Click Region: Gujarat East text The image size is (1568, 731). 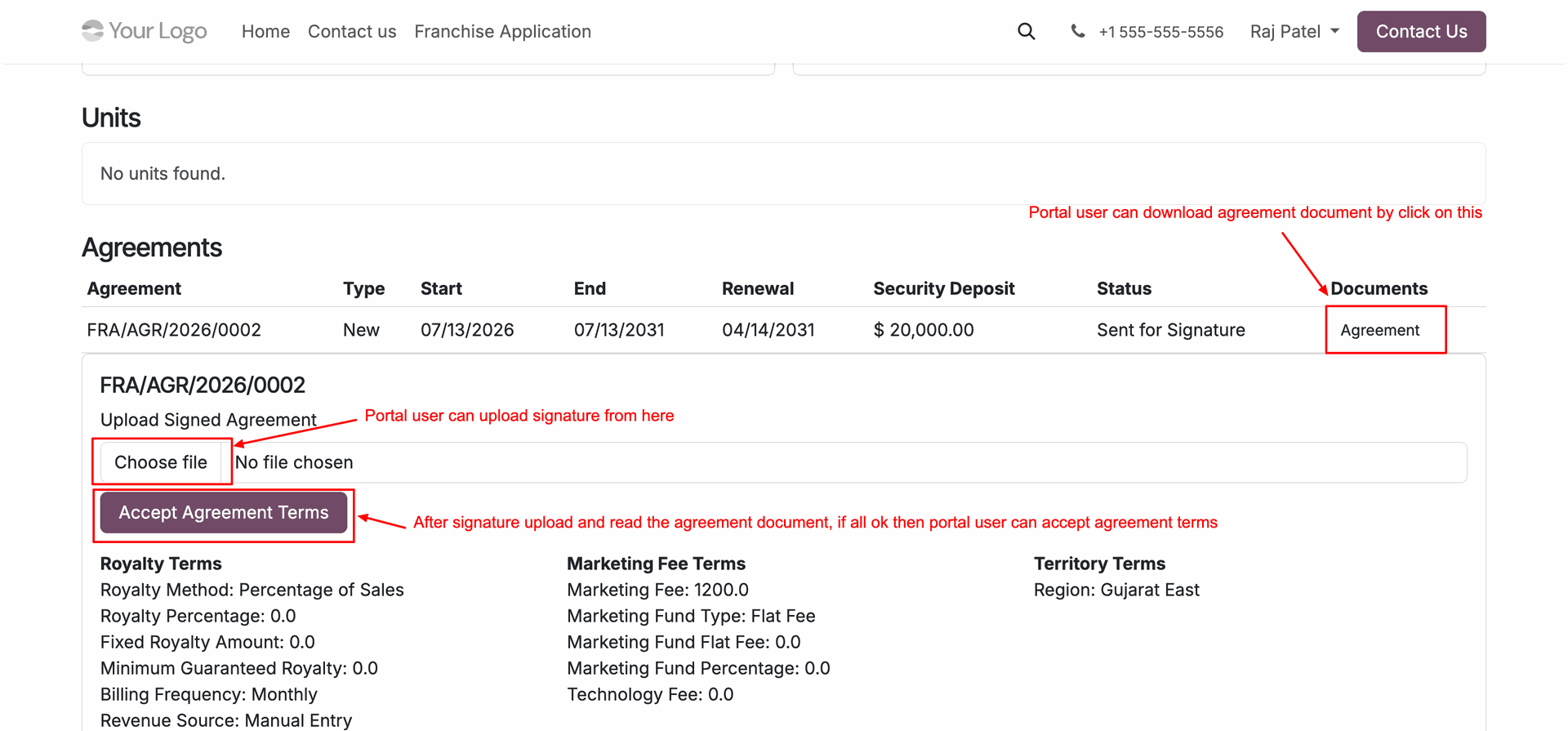(1116, 590)
